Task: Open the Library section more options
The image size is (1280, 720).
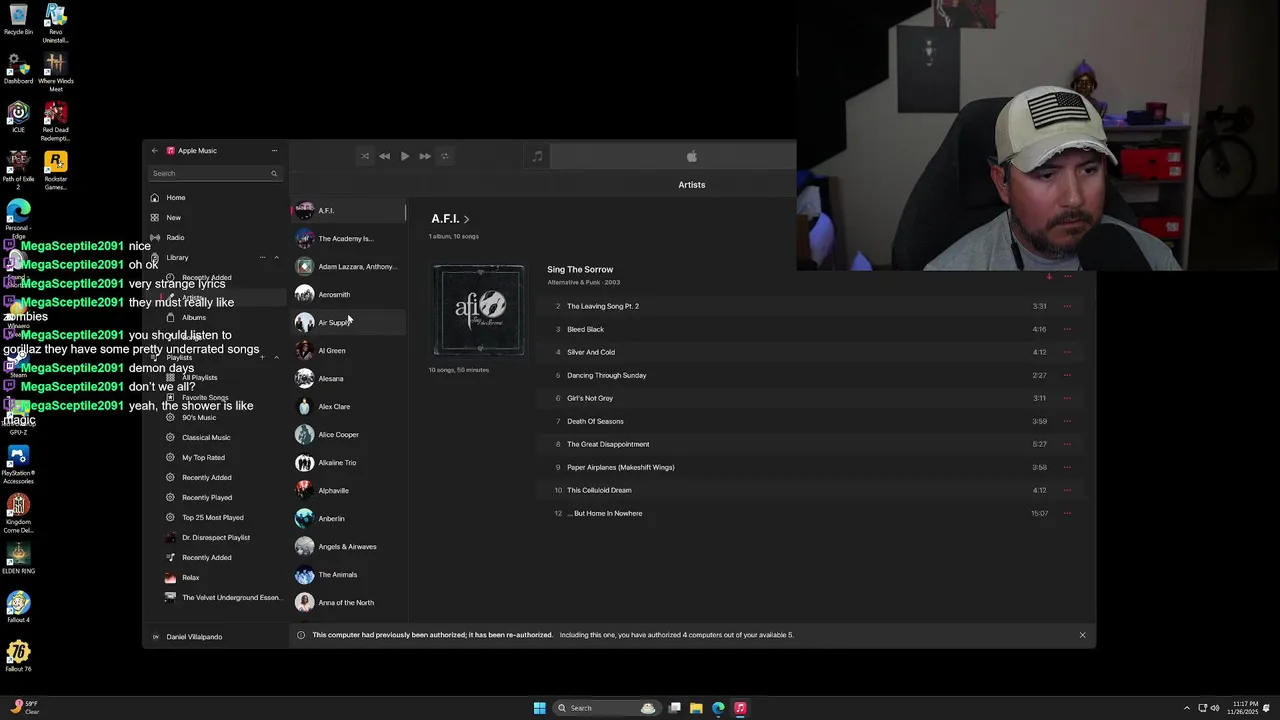Action: pyautogui.click(x=263, y=257)
